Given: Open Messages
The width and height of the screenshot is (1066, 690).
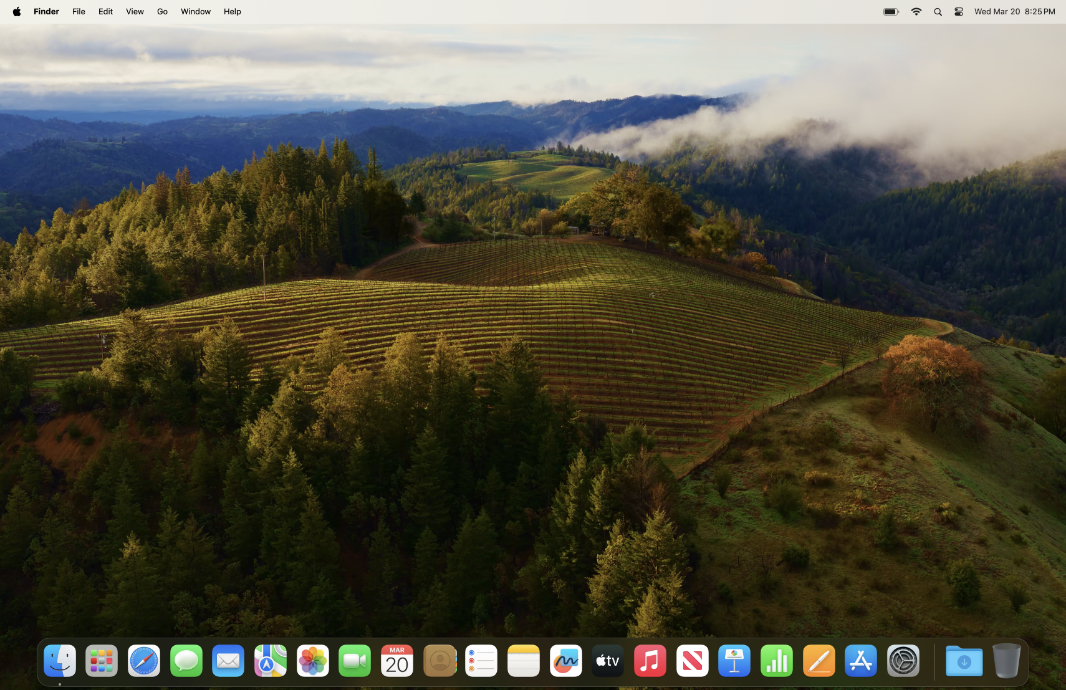Looking at the screenshot, I should click(186, 660).
